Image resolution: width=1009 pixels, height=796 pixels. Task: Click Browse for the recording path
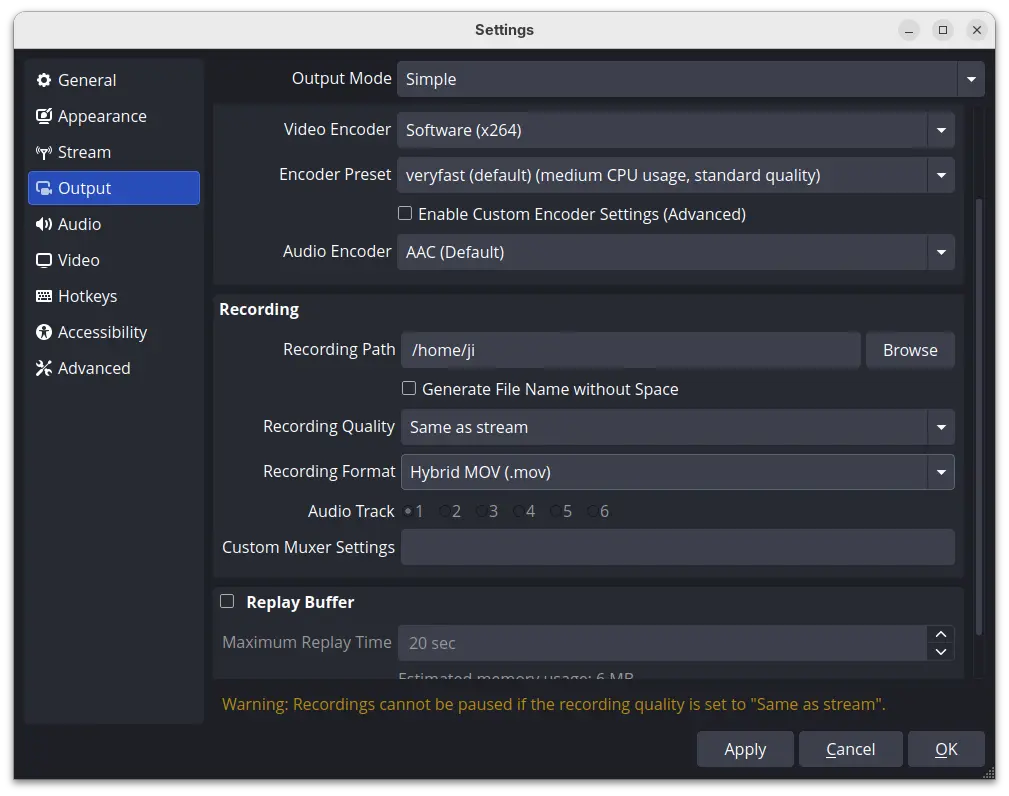coord(910,350)
